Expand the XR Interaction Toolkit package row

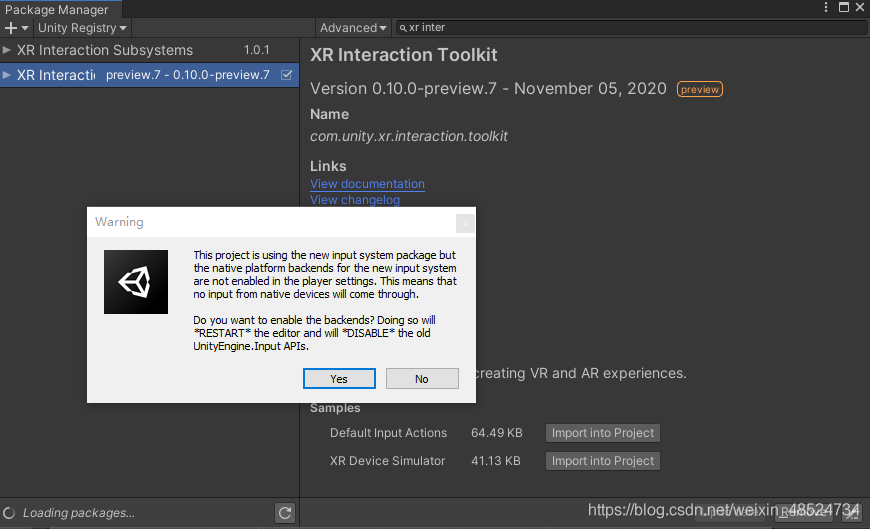[7, 75]
